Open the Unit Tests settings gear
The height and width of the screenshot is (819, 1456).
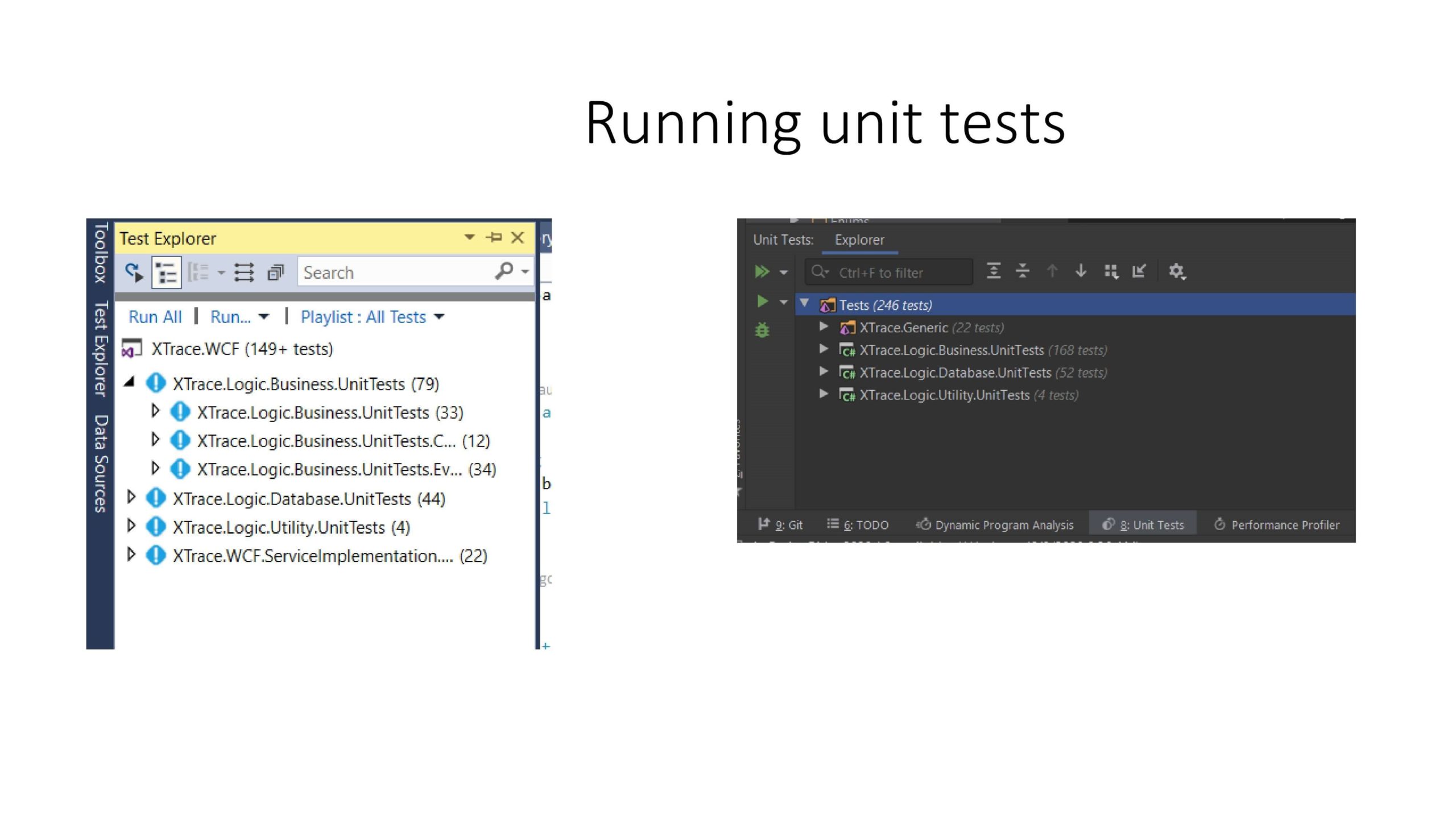pyautogui.click(x=1176, y=271)
